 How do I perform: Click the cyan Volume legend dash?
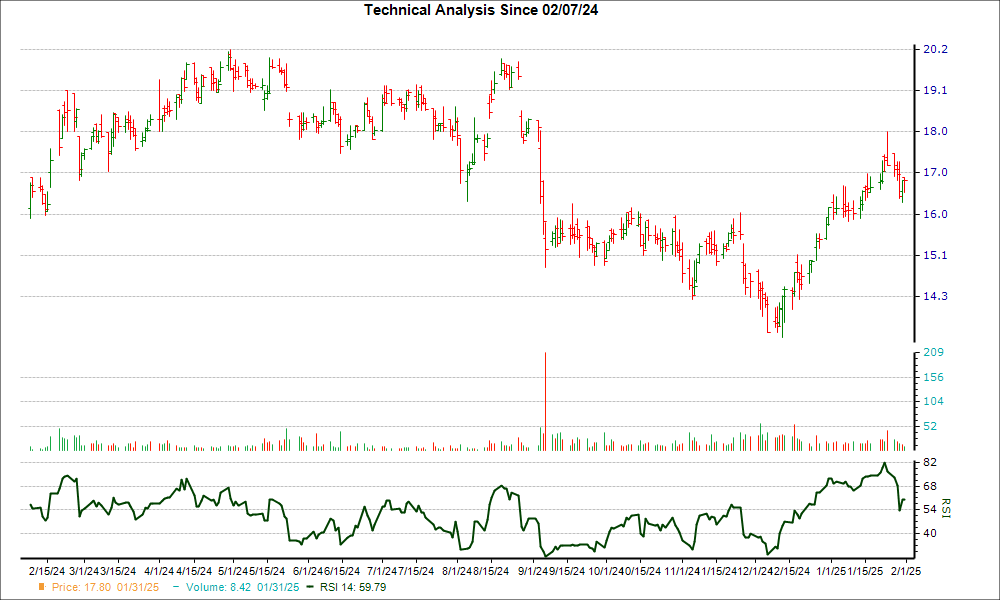(176, 587)
